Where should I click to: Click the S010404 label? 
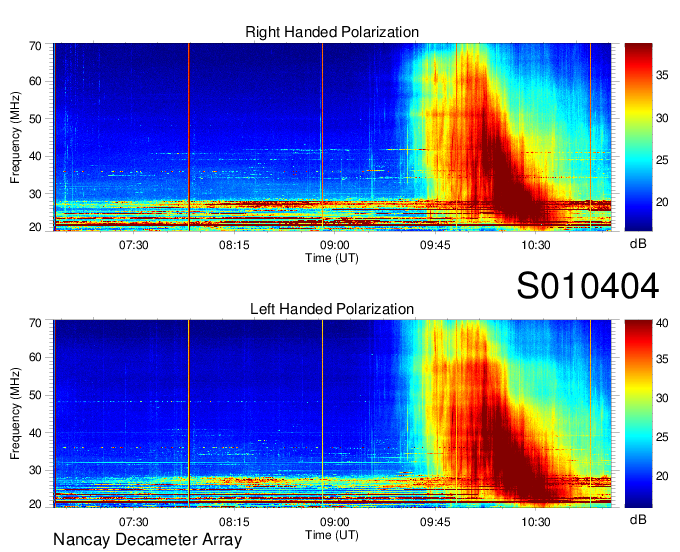[588, 286]
